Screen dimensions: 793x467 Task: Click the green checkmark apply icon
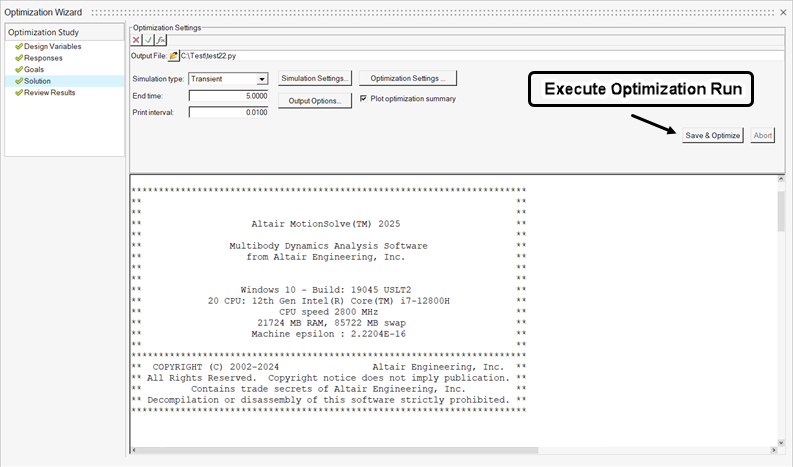pyautogui.click(x=148, y=40)
